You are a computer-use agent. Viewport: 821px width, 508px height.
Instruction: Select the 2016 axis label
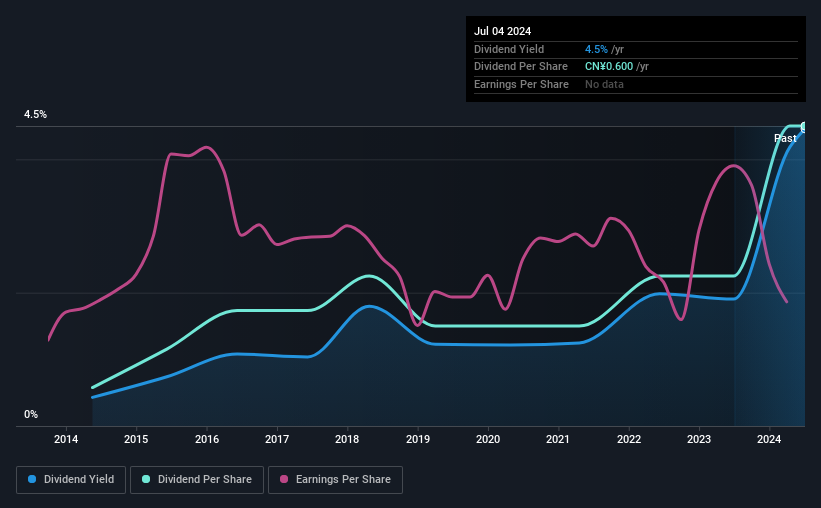point(207,439)
